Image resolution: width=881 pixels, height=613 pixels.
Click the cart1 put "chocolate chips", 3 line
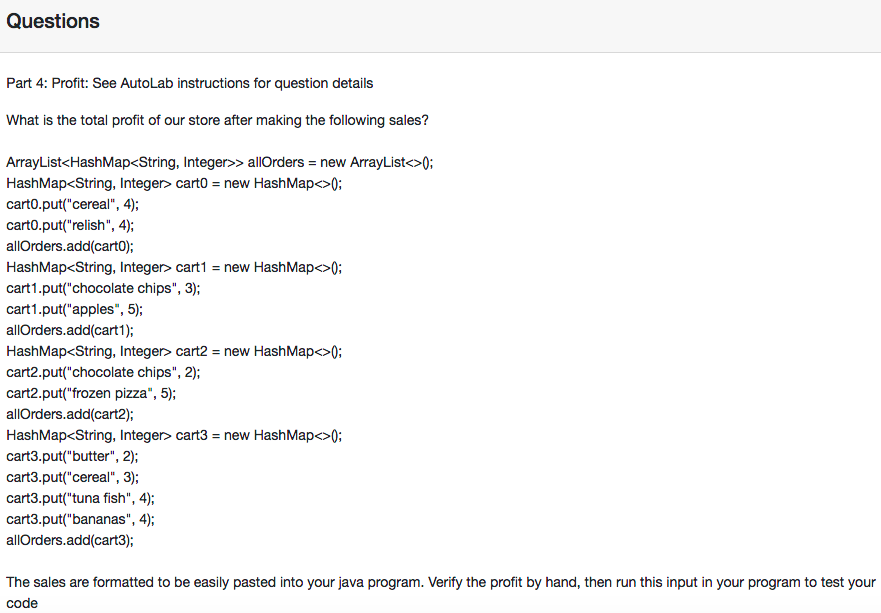click(x=104, y=289)
